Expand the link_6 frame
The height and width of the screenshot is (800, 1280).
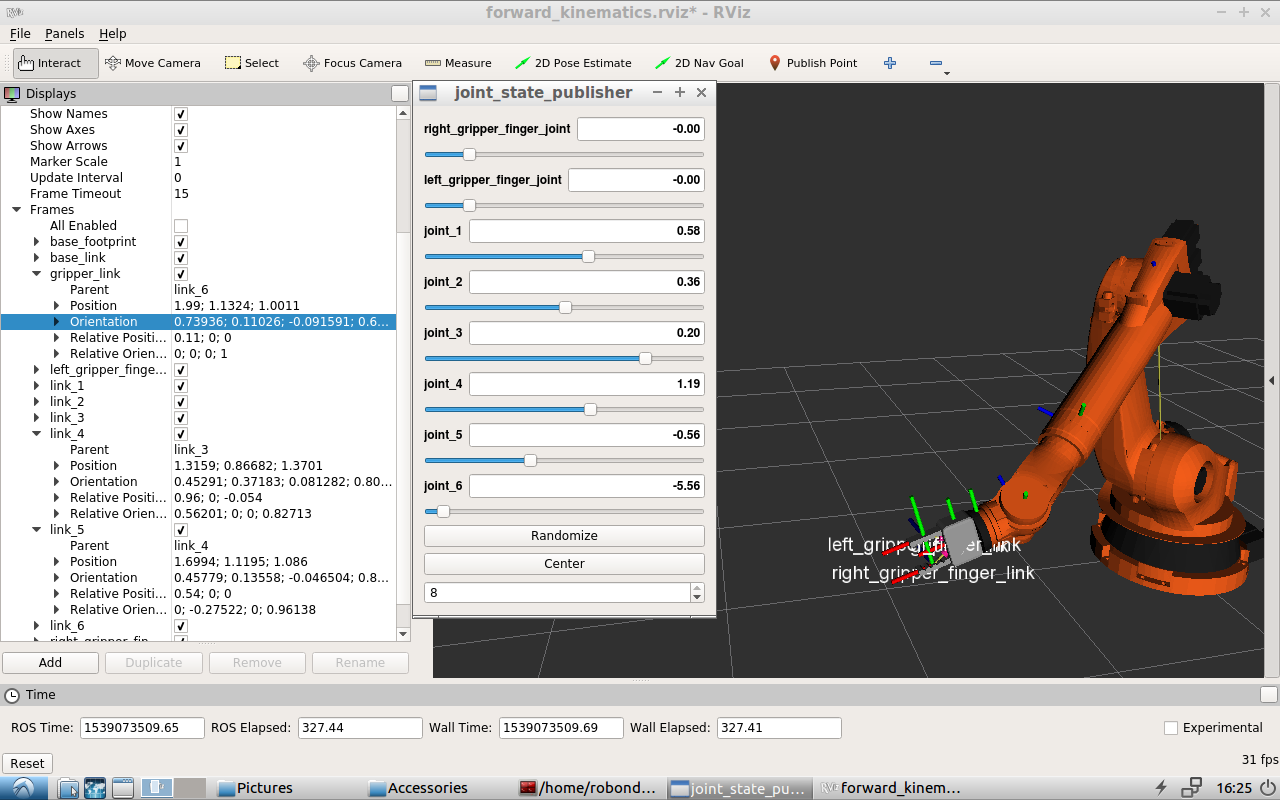pyautogui.click(x=36, y=626)
